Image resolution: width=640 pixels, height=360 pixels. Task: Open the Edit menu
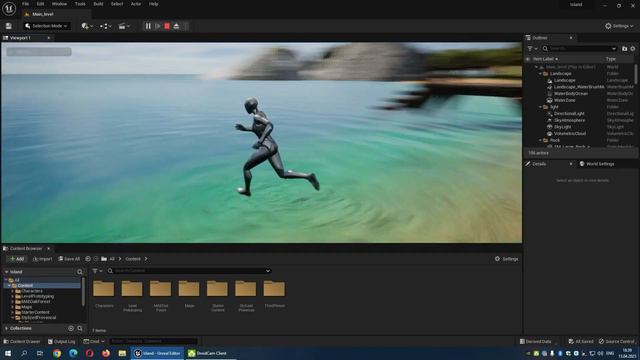(x=40, y=4)
